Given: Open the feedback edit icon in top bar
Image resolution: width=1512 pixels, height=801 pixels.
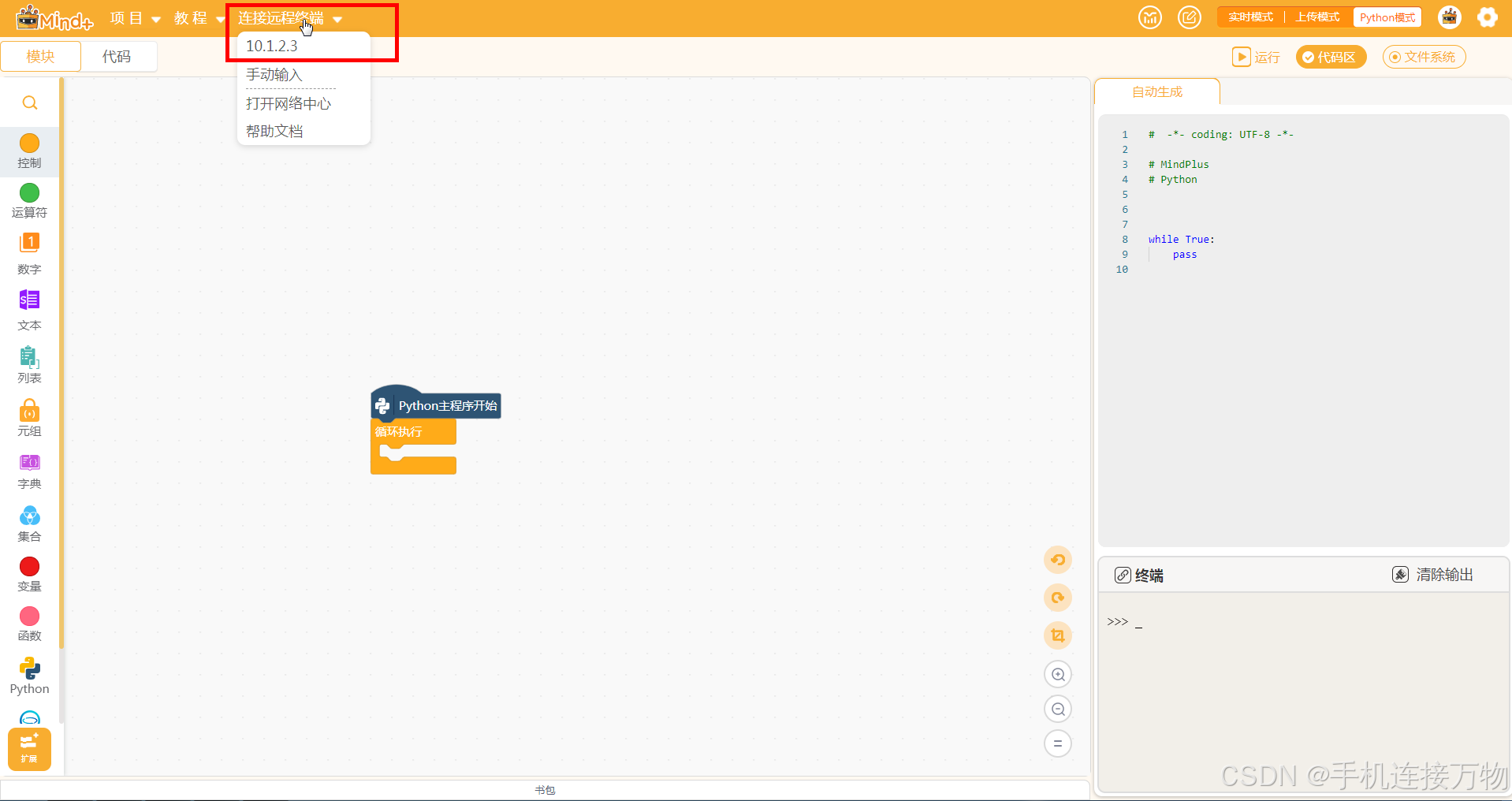Looking at the screenshot, I should click(1190, 17).
